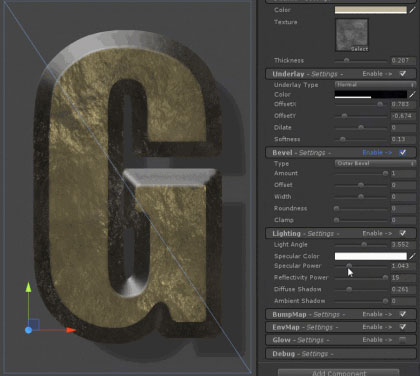
Task: Click the Roundness value field
Action: pos(403,208)
